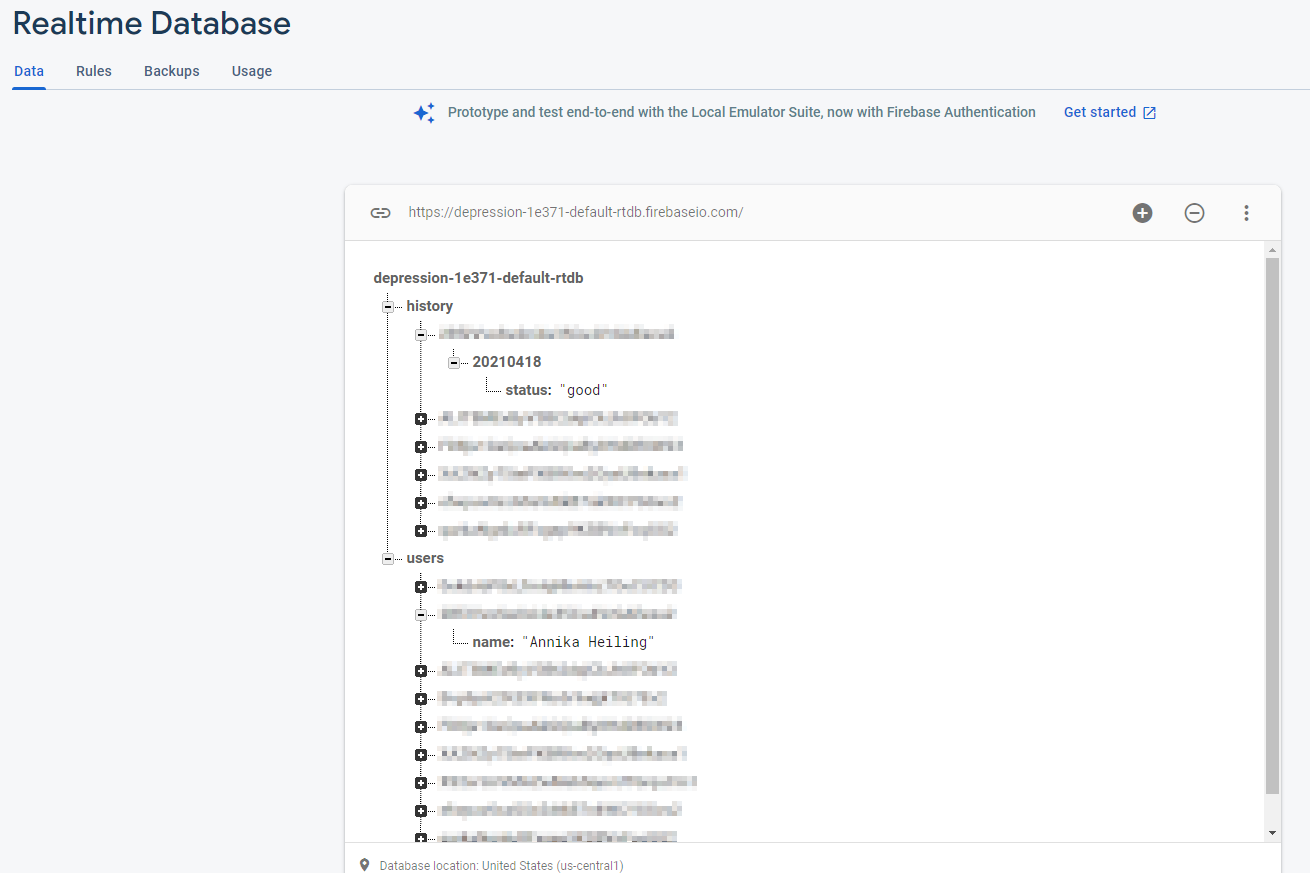Click the status key label
The height and width of the screenshot is (873, 1310).
[x=528, y=390]
